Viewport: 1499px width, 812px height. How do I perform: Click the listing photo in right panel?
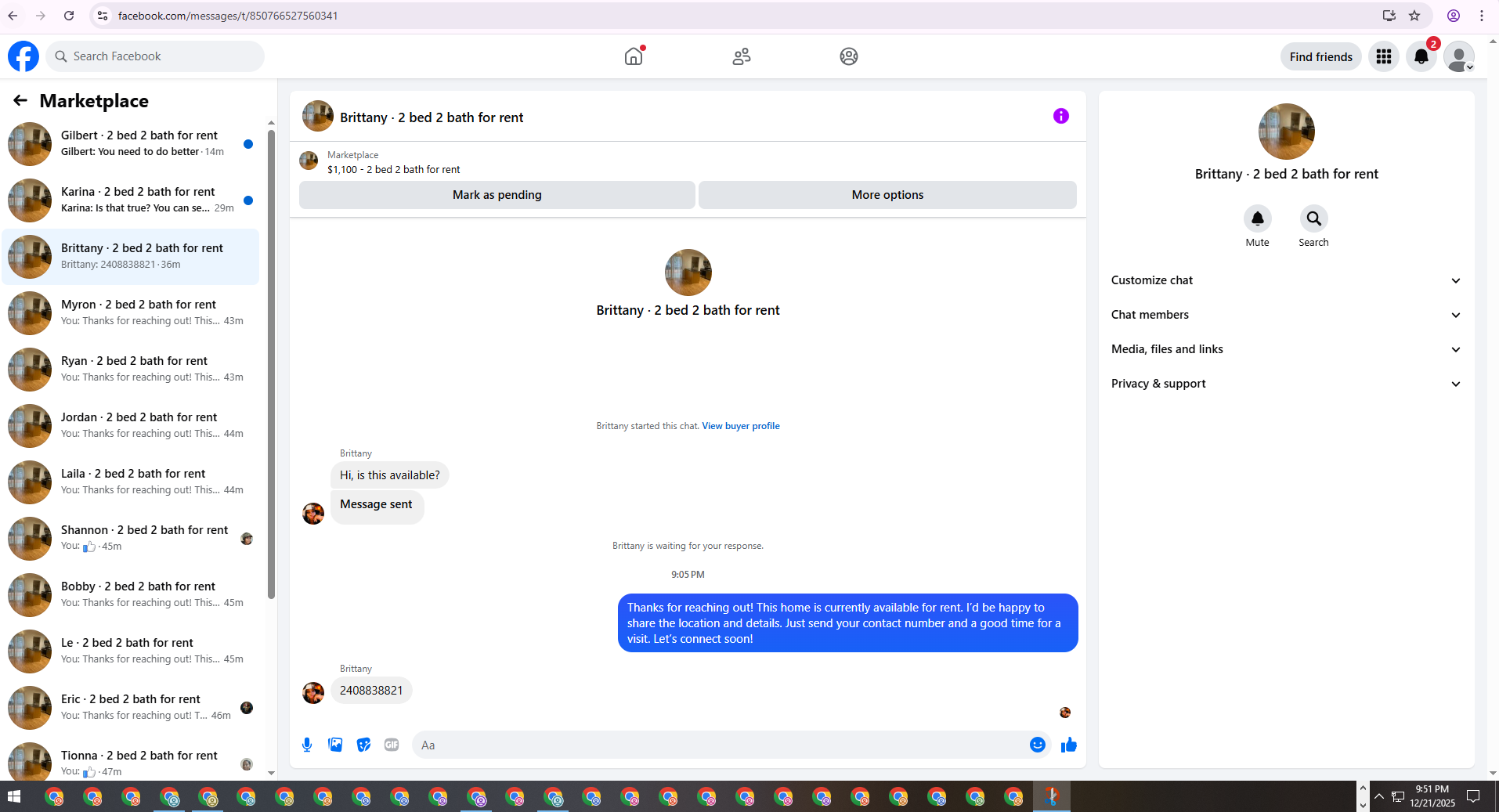point(1287,132)
